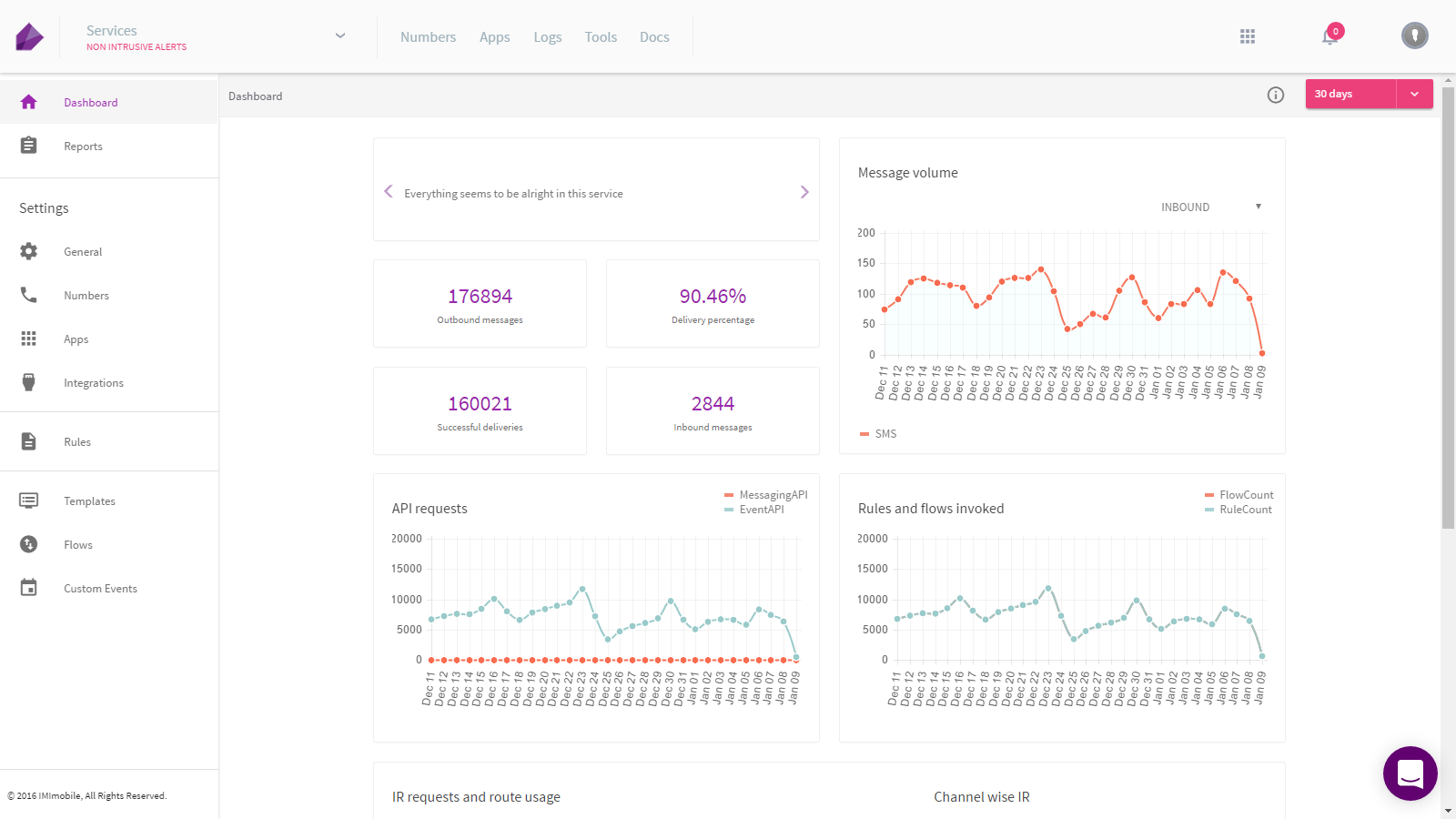Click the Integrations plug icon
This screenshot has width=1456, height=819.
pos(28,382)
